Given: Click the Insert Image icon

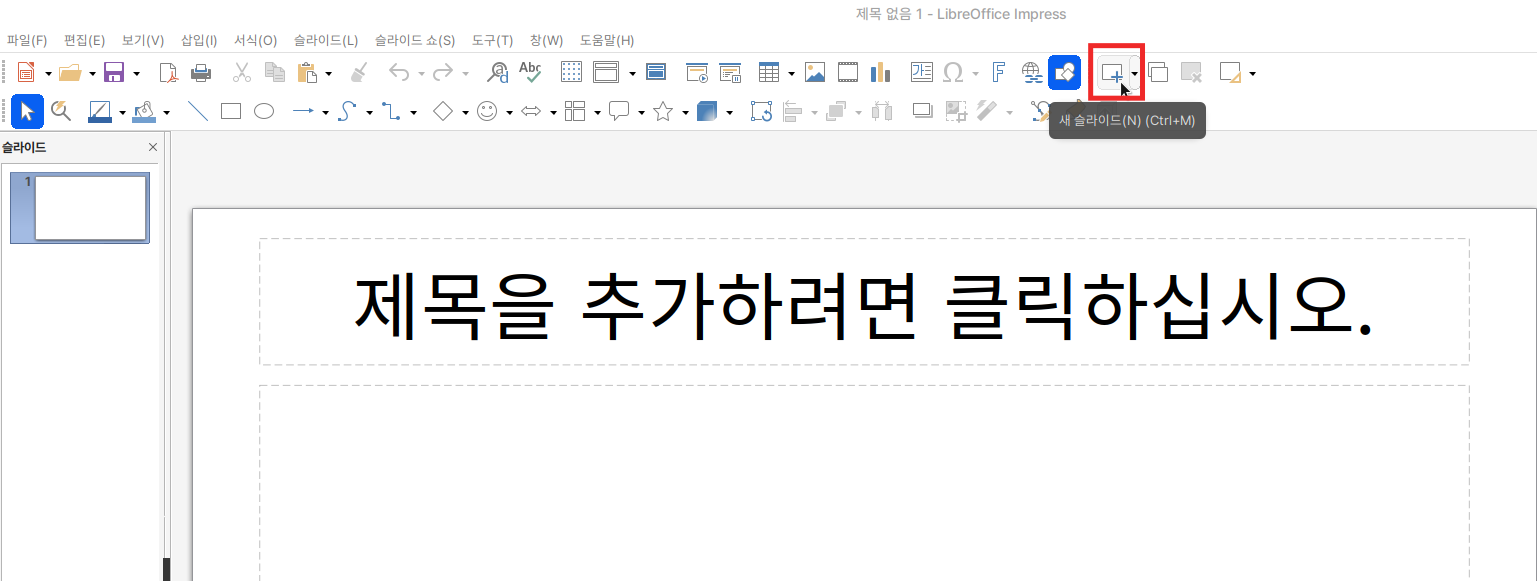Looking at the screenshot, I should point(815,73).
